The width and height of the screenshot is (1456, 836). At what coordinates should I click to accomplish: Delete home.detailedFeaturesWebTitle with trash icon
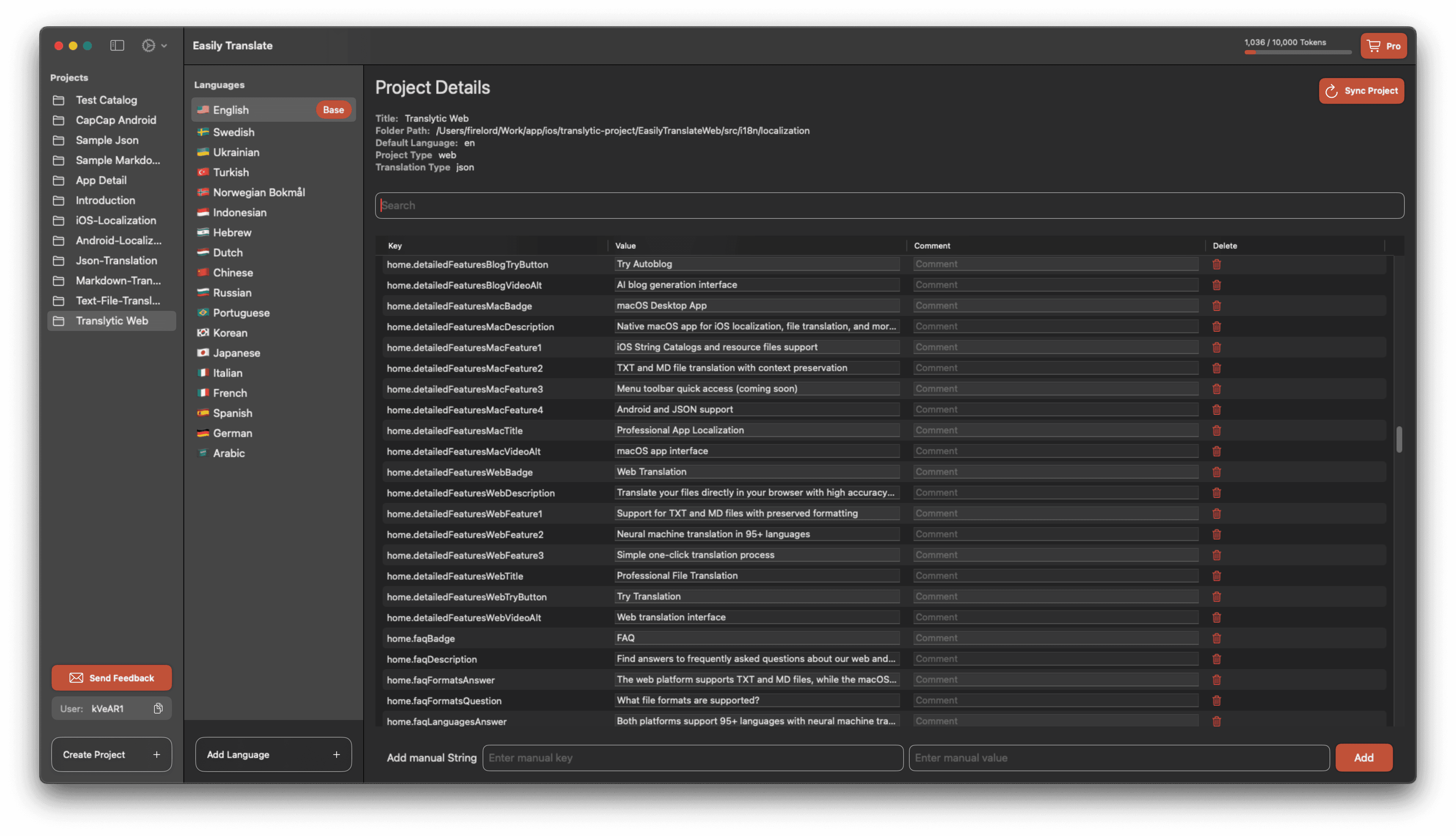point(1216,576)
